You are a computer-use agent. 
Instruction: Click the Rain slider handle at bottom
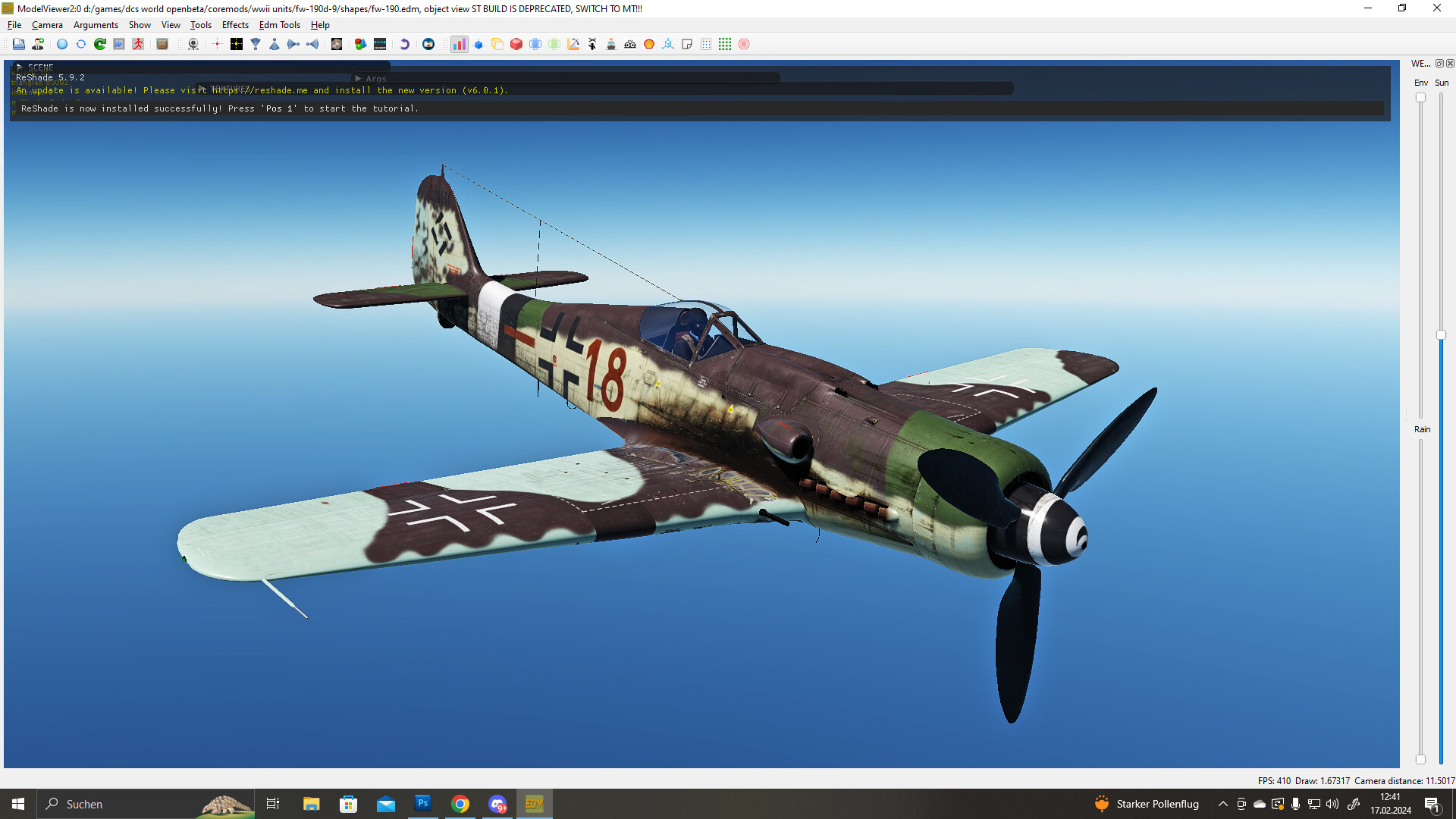tap(1420, 759)
